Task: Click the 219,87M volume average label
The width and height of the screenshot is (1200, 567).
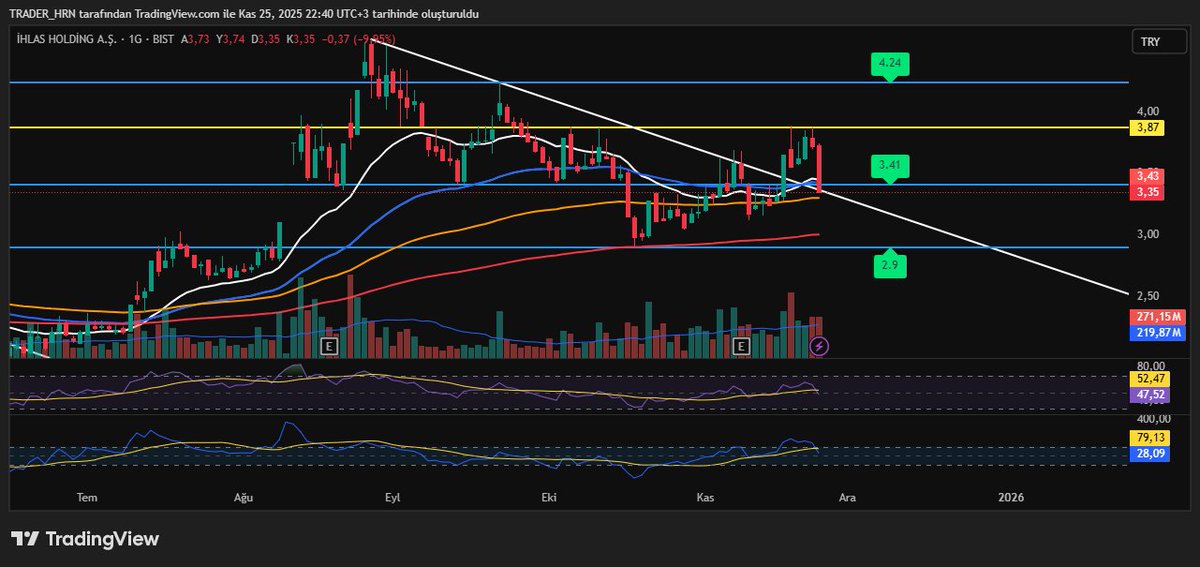Action: click(x=1158, y=333)
